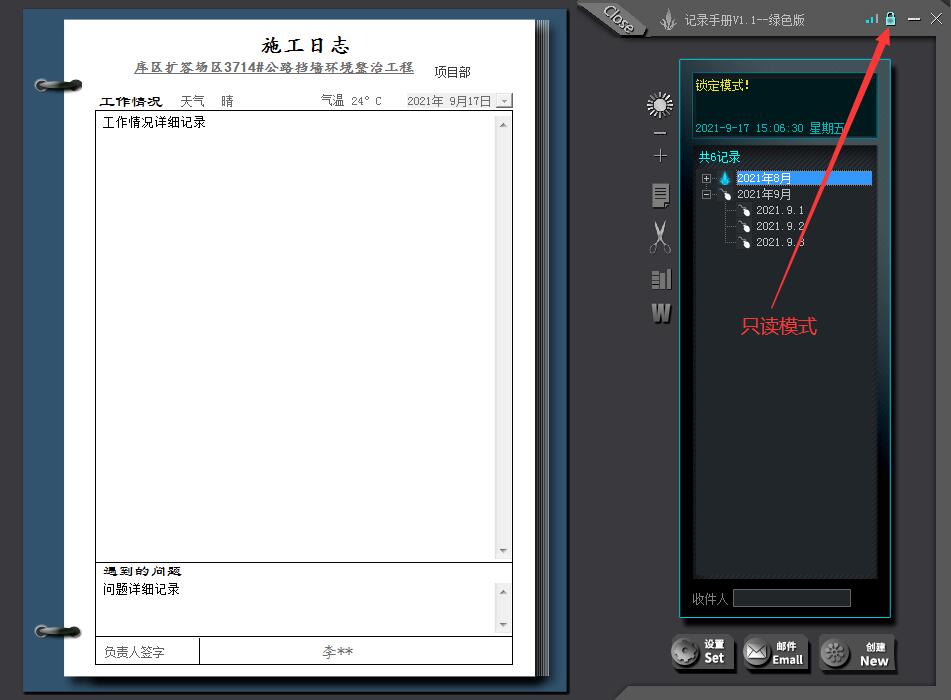Click the 创建 New button
Image resolution: width=951 pixels, height=700 pixels.
(x=857, y=653)
